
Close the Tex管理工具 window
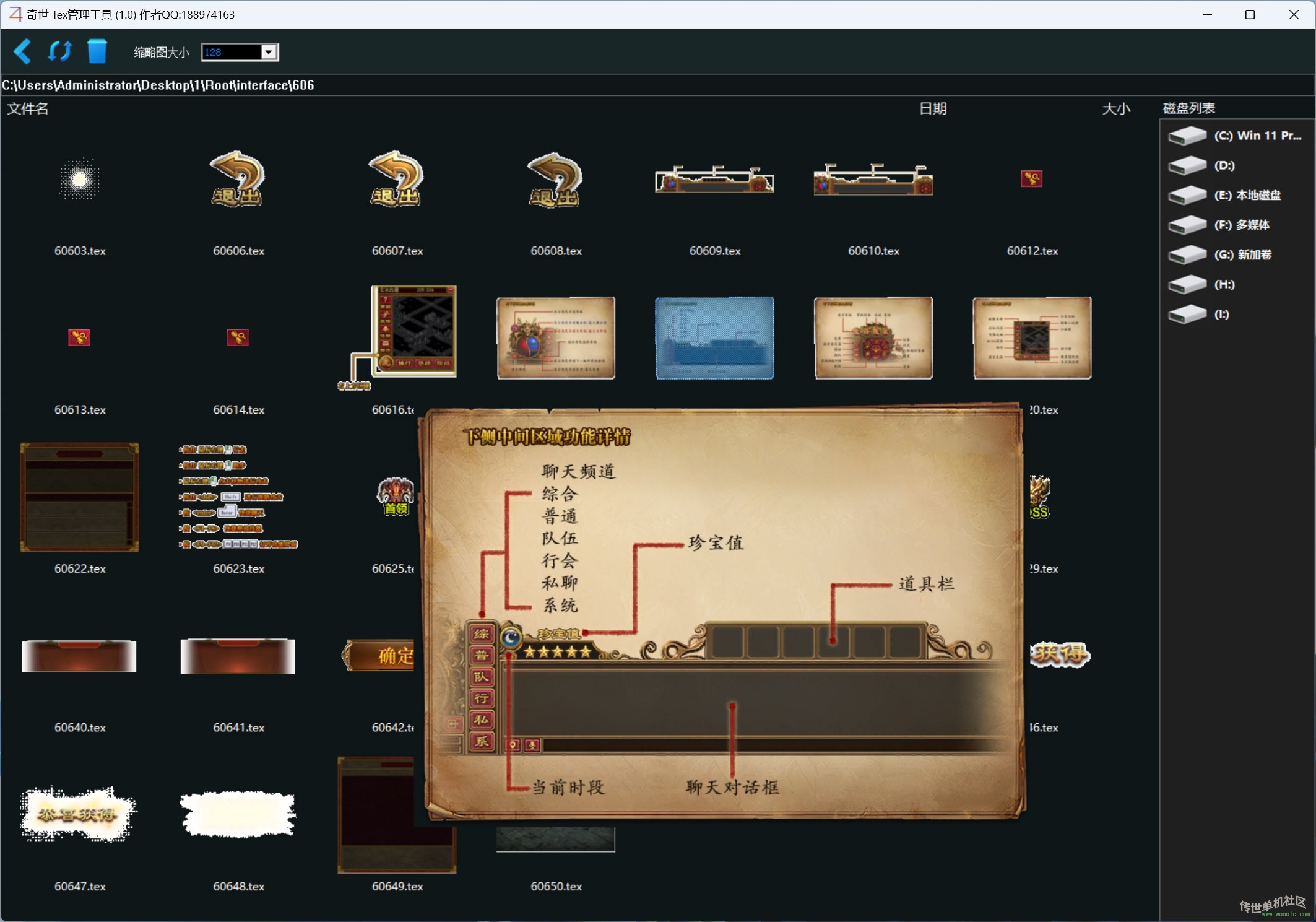1294,14
